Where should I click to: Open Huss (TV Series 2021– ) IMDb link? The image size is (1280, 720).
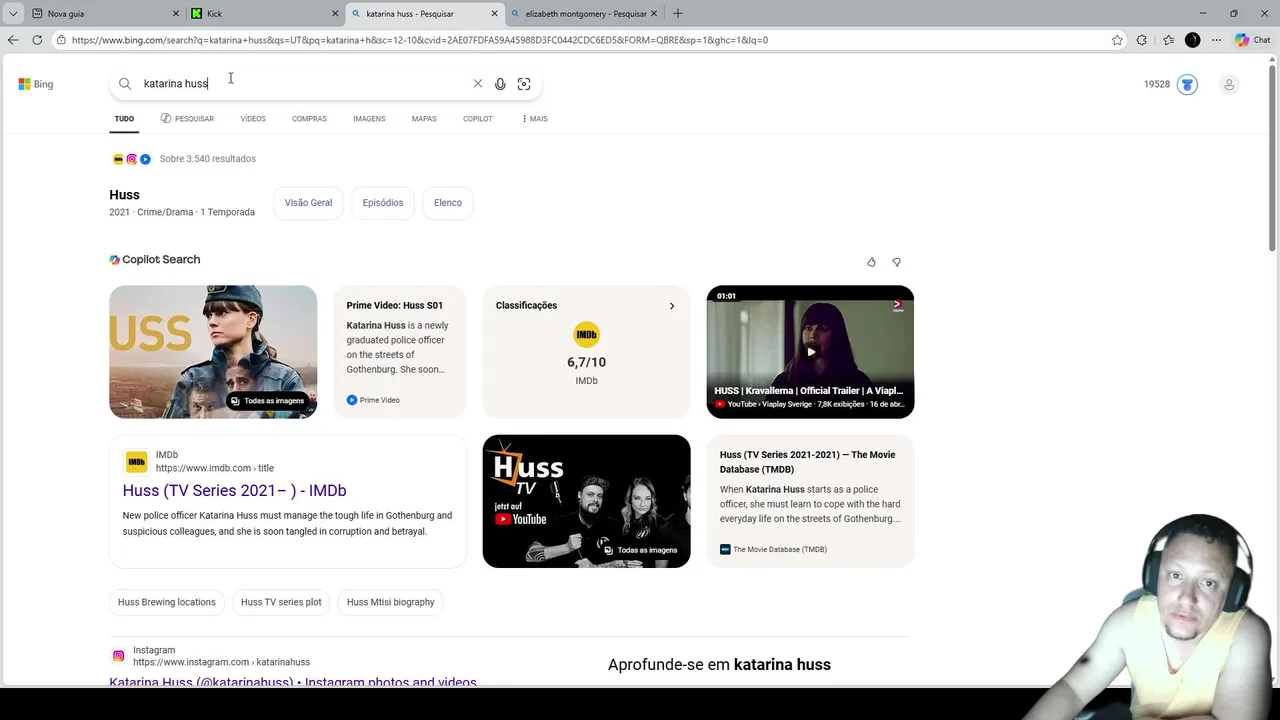(x=234, y=491)
